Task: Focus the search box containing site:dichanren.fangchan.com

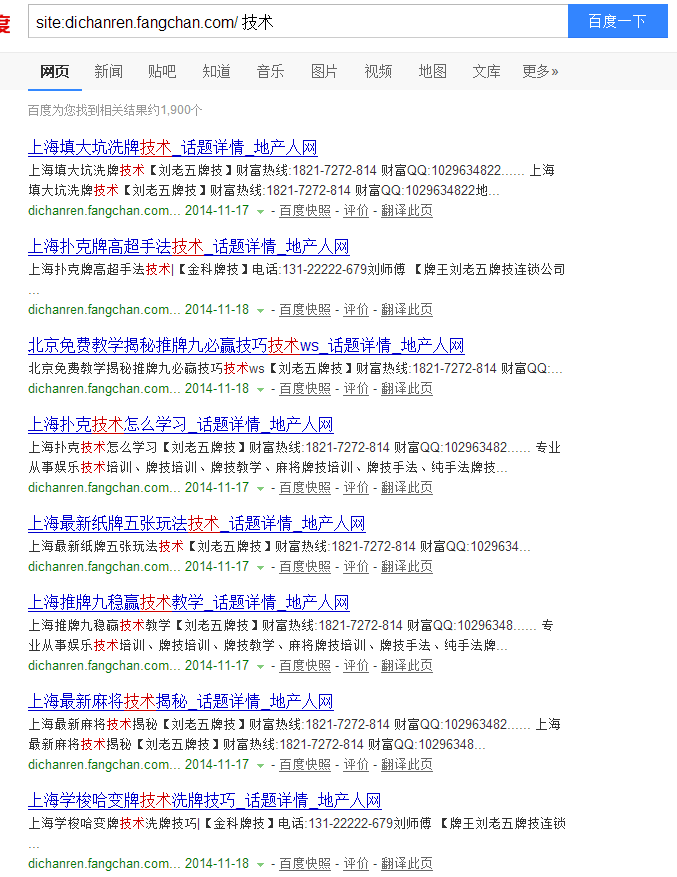Action: click(298, 21)
